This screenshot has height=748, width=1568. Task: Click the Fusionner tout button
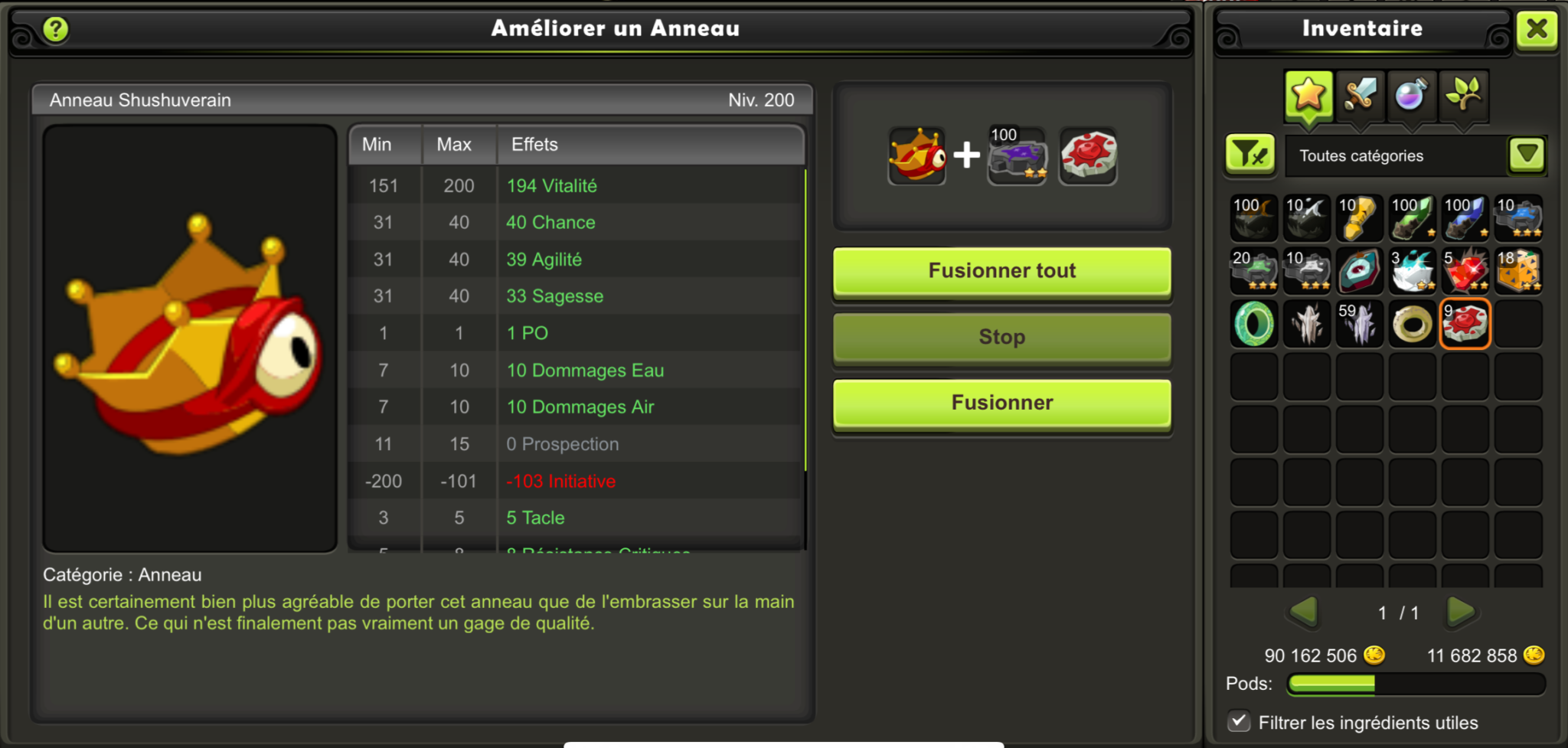(x=1002, y=272)
